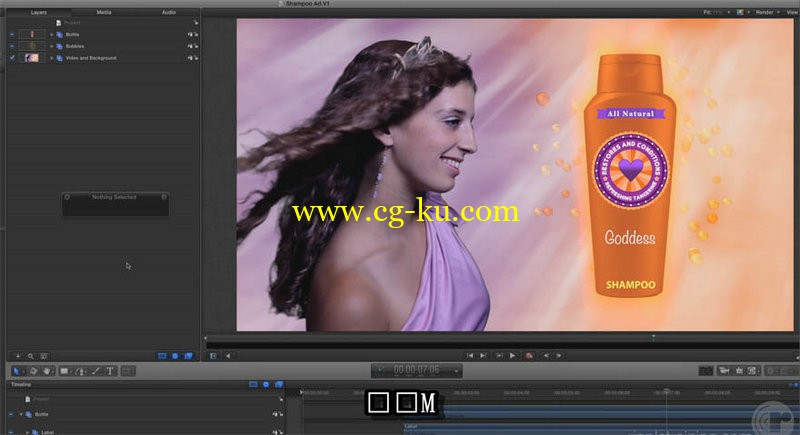Step to previous frame
The image size is (800, 435).
tap(546, 355)
